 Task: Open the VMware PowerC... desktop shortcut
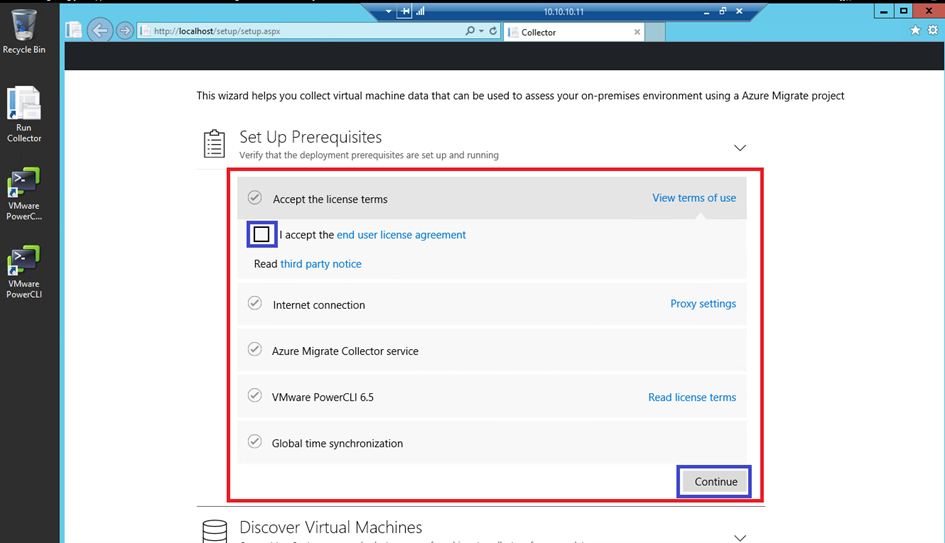coord(24,194)
